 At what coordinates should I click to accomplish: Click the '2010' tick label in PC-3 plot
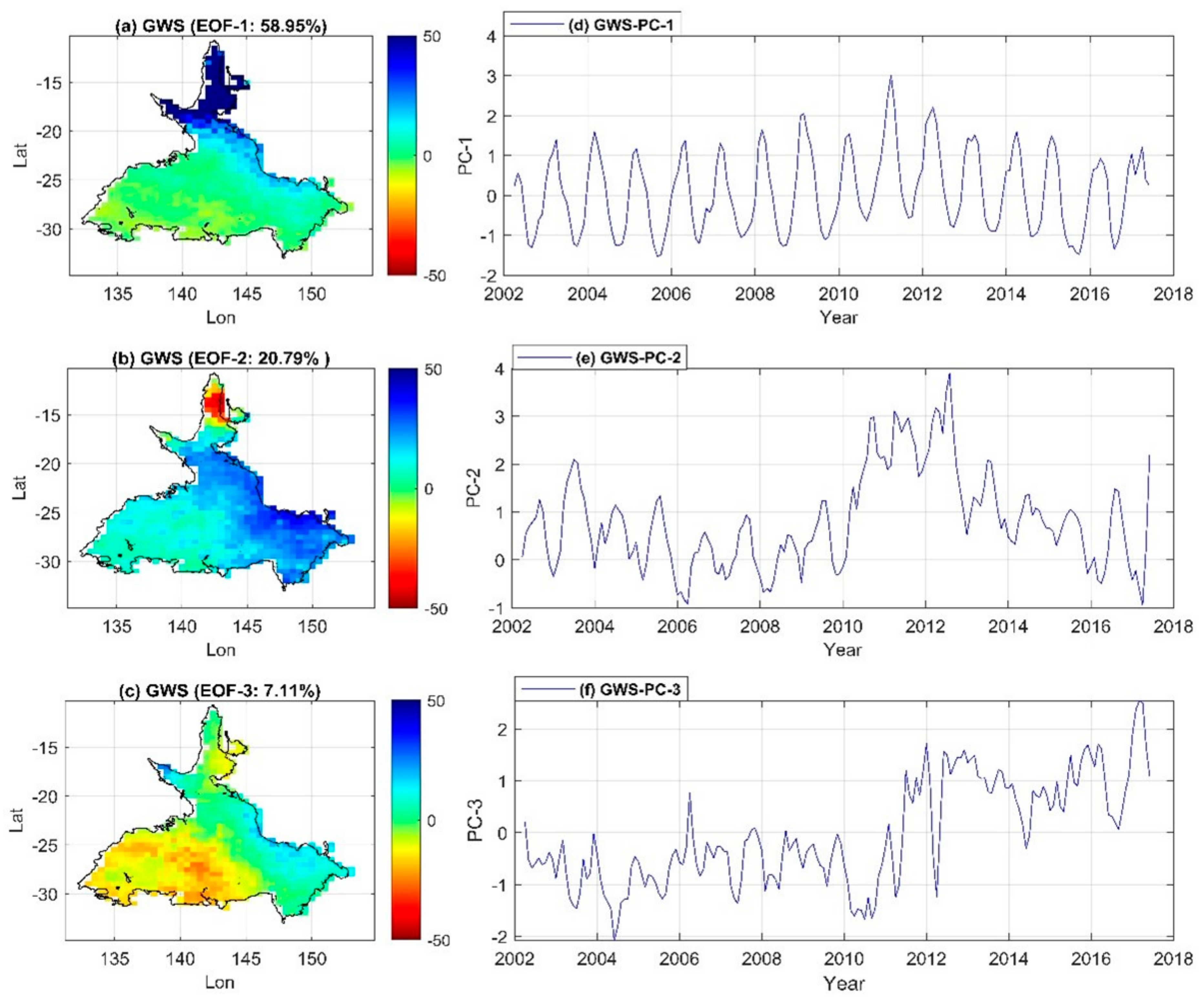click(843, 959)
